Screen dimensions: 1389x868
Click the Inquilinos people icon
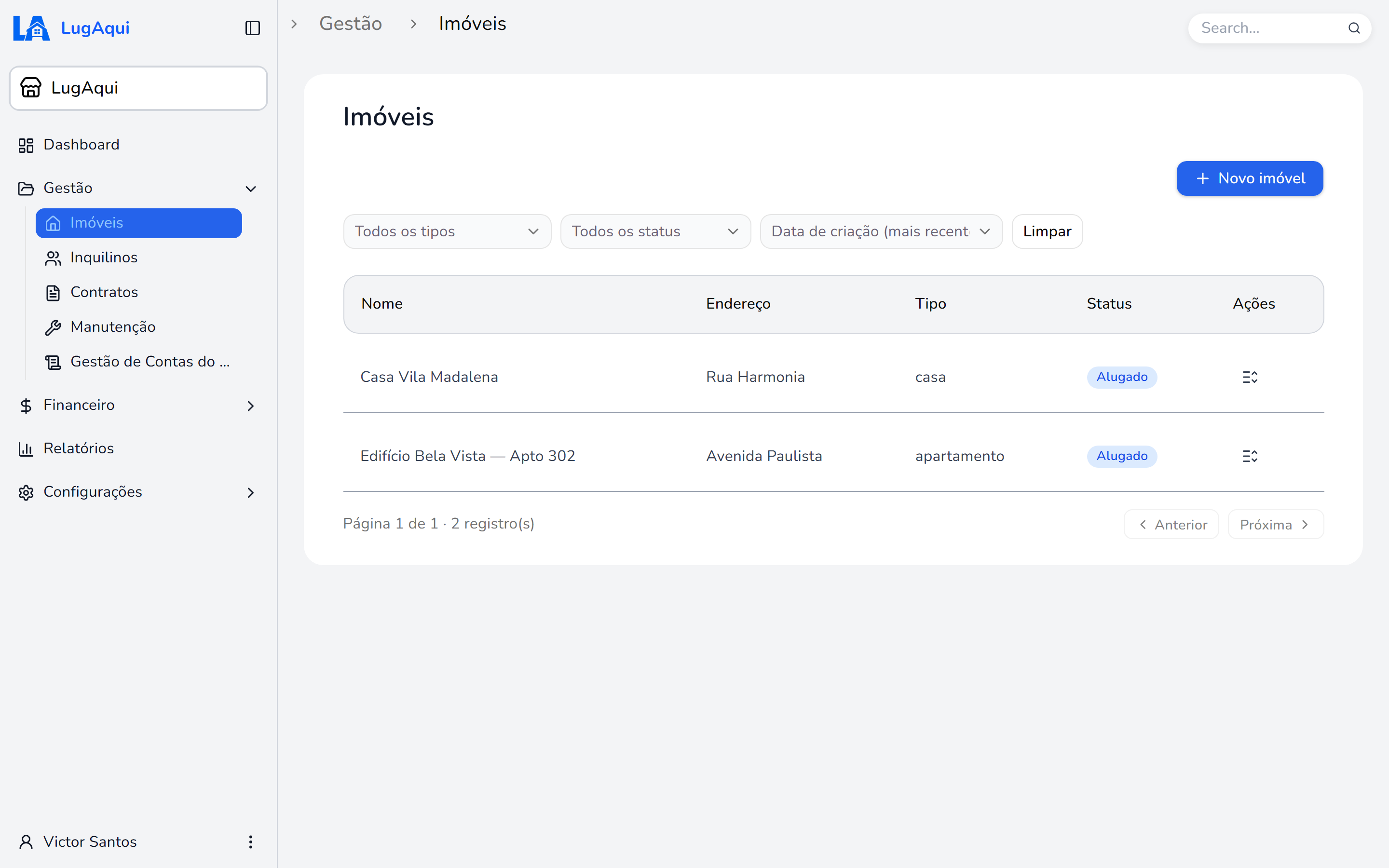click(53, 258)
